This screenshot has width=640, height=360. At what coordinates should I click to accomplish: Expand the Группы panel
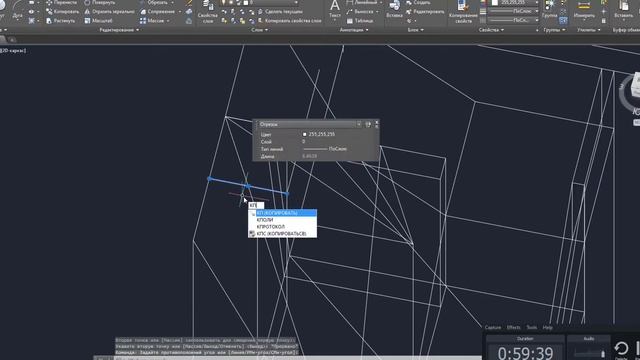tap(554, 30)
